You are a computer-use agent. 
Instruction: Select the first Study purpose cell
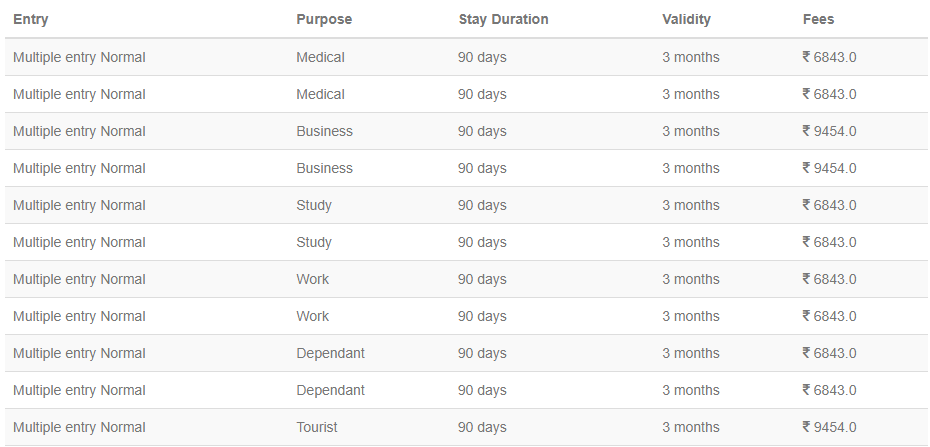tap(314, 205)
